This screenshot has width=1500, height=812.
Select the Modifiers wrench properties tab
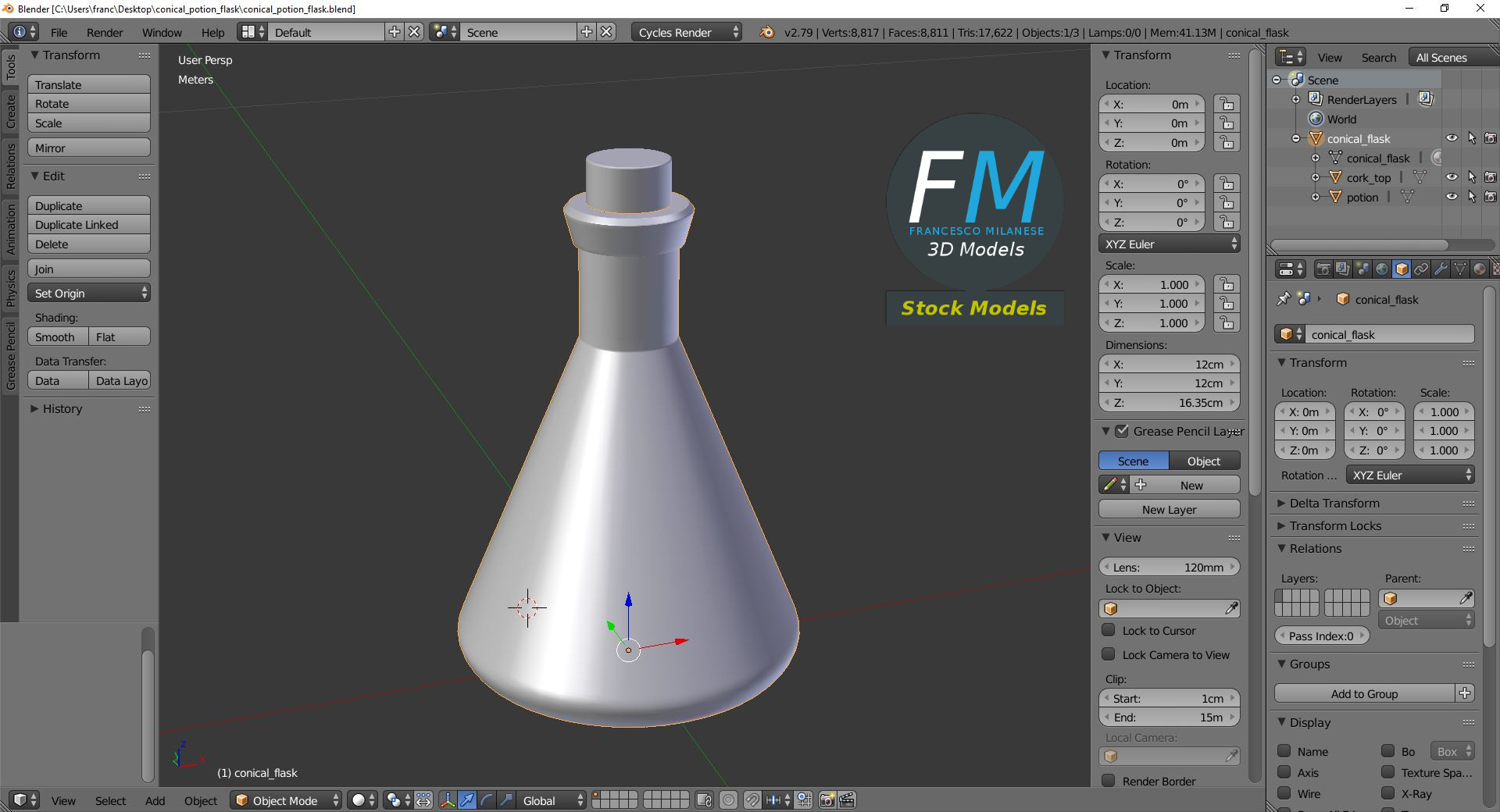point(1441,269)
